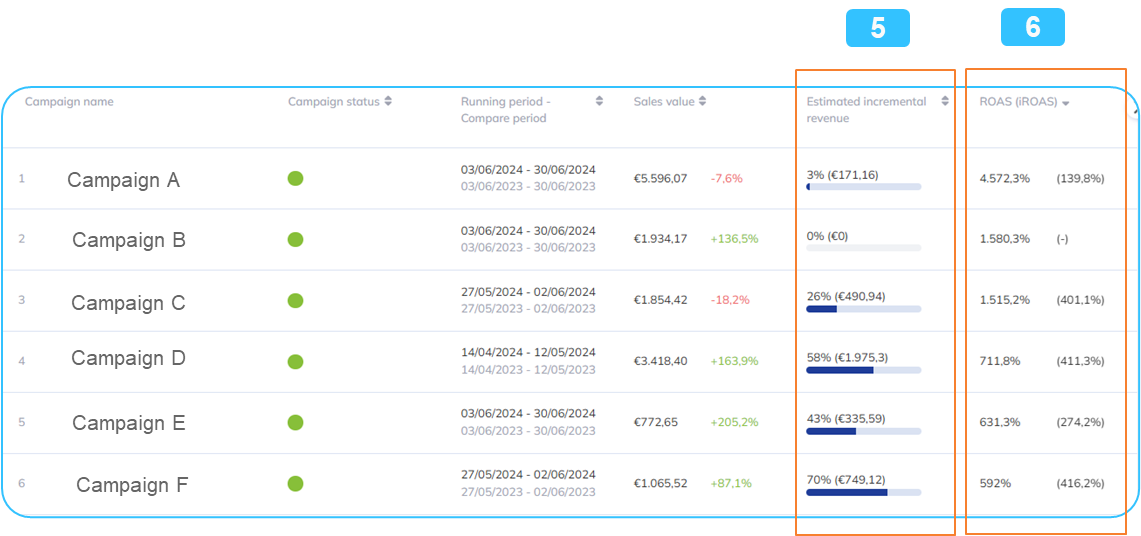This screenshot has width=1141, height=536.
Task: Click the +87,1% change value
Action: [x=731, y=483]
